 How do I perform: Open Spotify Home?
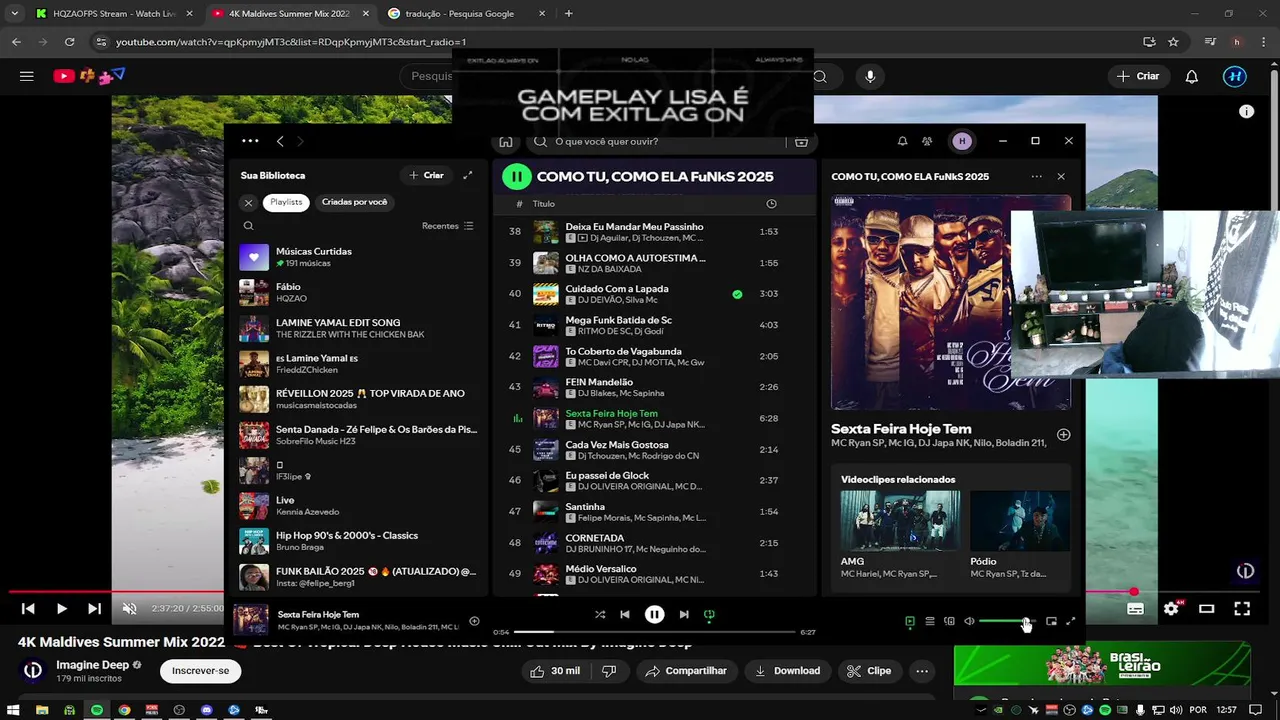(x=506, y=142)
